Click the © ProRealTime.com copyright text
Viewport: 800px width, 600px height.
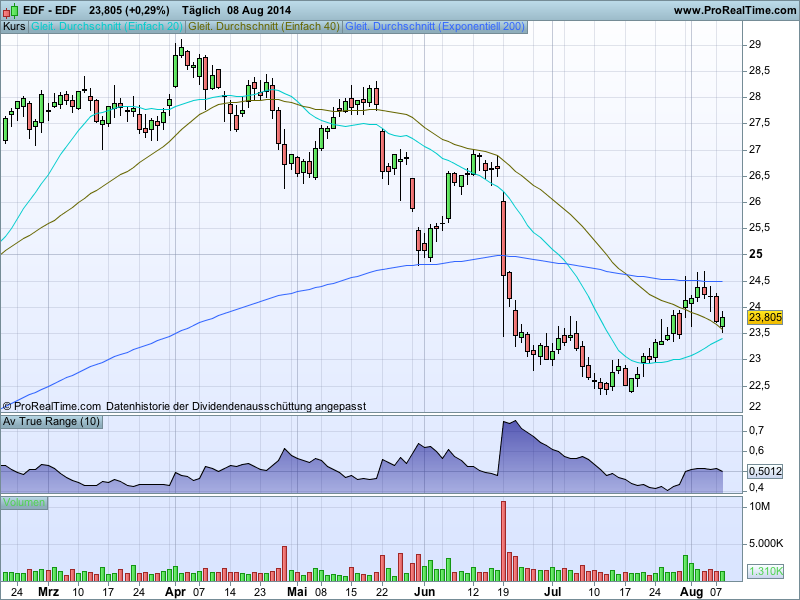(x=52, y=407)
